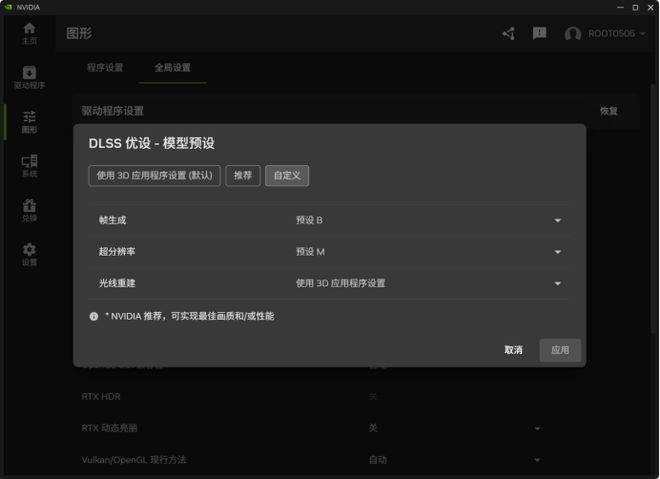Screen dimensions: 660x479
Task: Click the feedback notification icon
Action: click(539, 34)
